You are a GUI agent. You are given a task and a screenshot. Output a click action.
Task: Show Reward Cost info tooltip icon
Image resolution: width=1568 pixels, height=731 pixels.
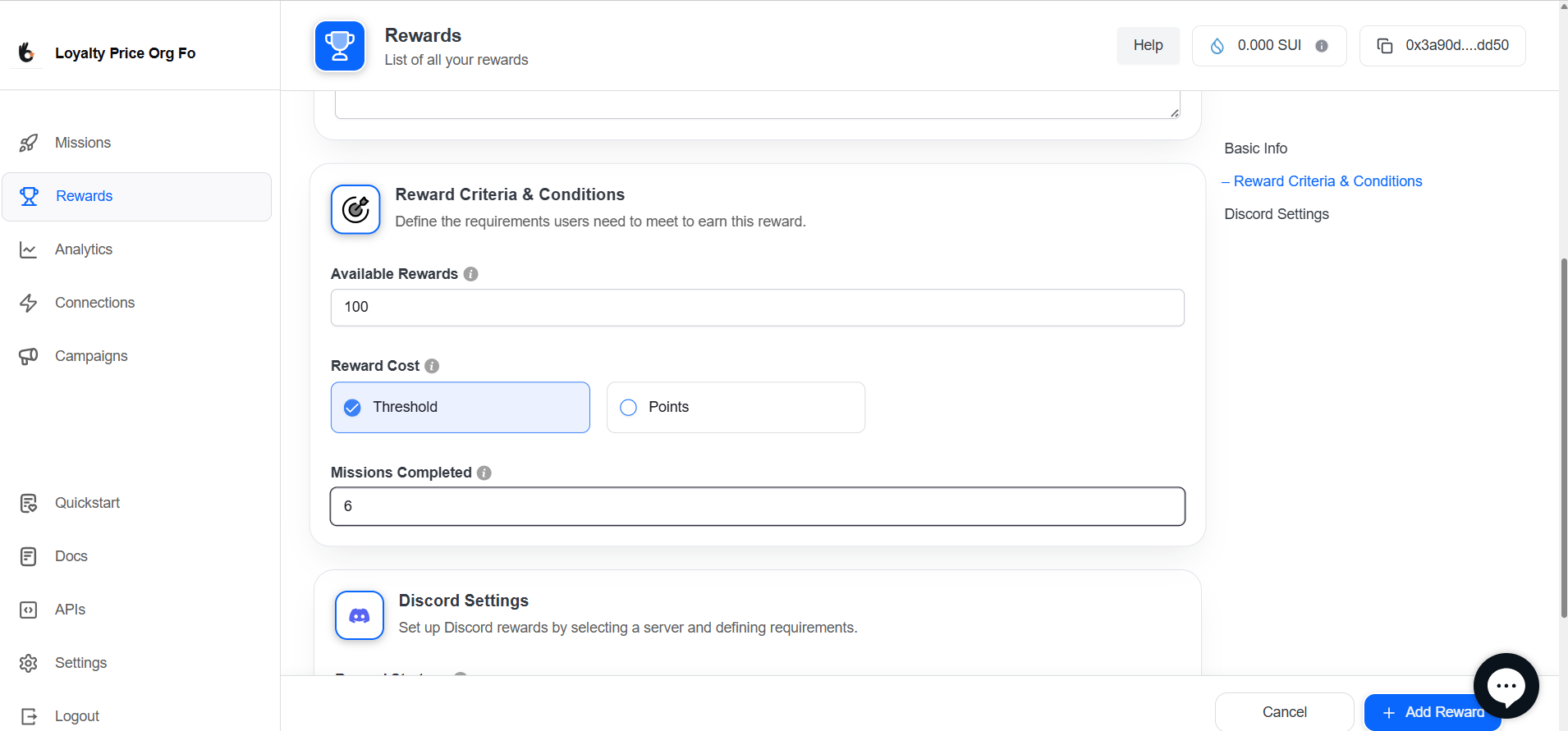[432, 366]
